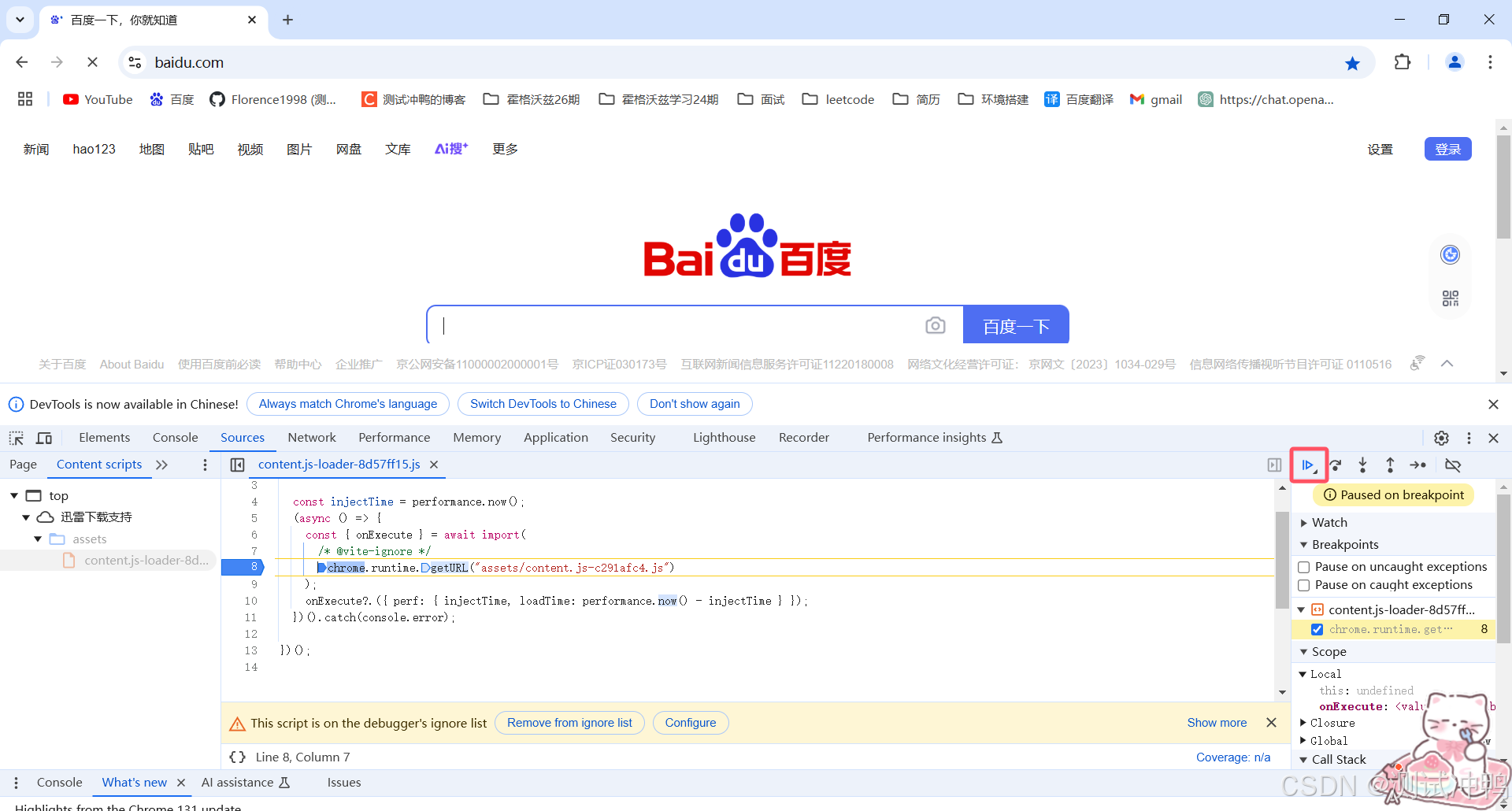The width and height of the screenshot is (1512, 811).
Task: Collapse the assets folder
Action: (38, 539)
